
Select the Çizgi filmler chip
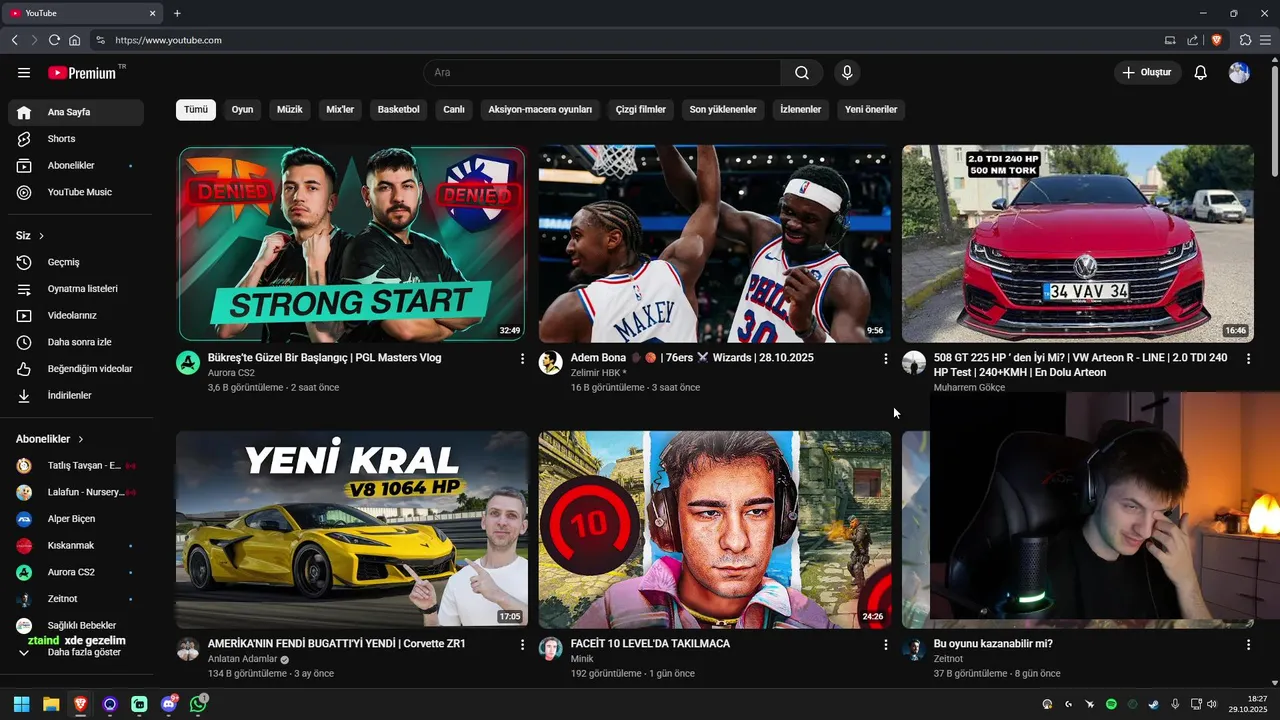[641, 109]
